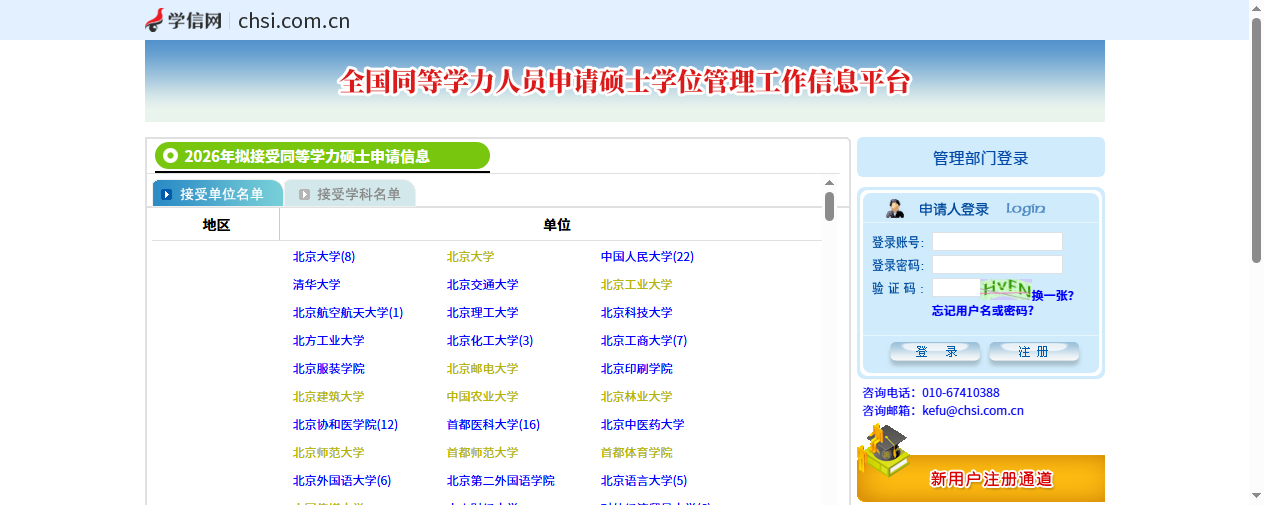Focus the 登录账号 input field
Viewport: 1264px width, 505px height.
coord(997,241)
